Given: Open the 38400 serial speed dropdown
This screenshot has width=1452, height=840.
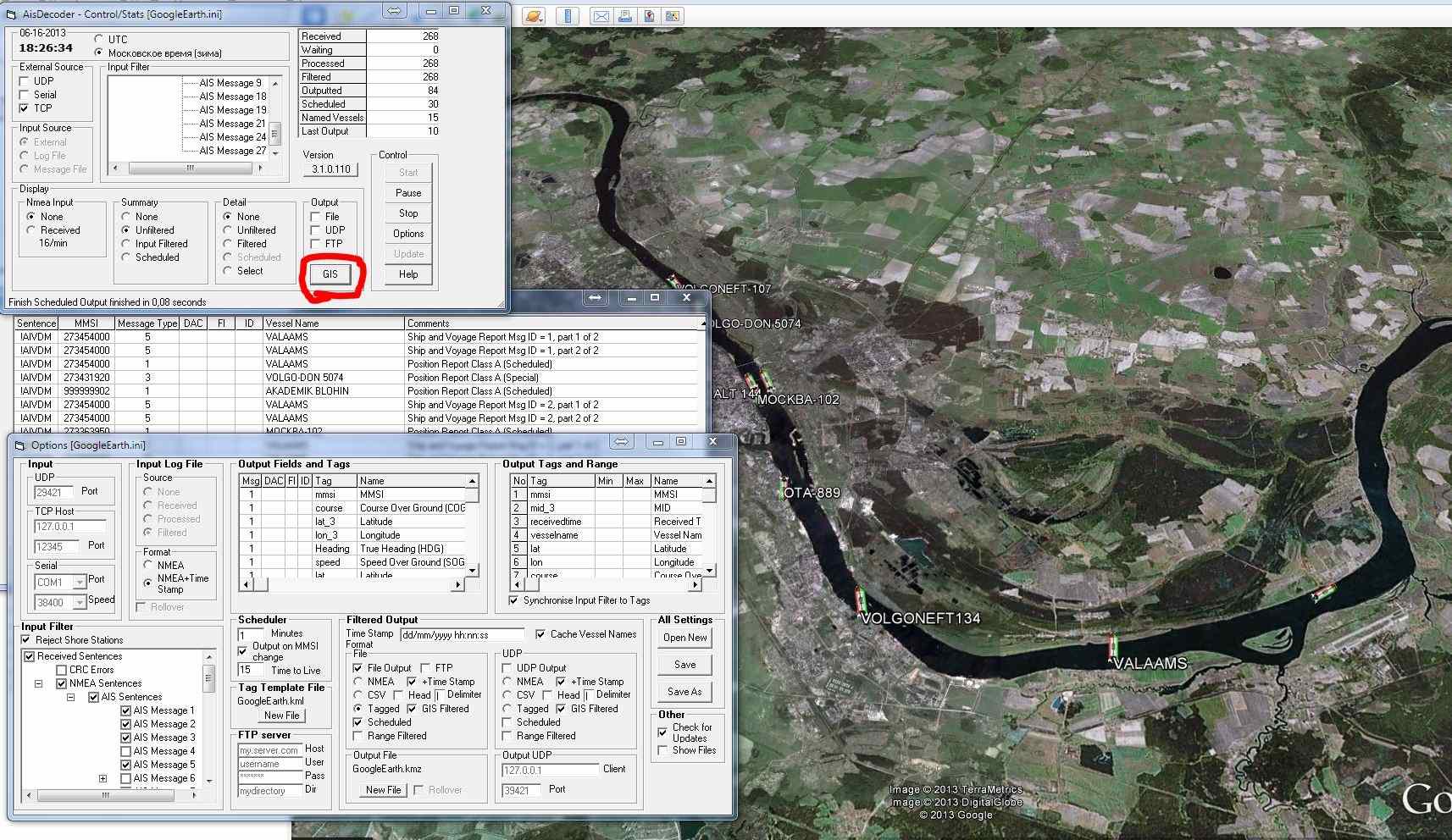Looking at the screenshot, I should [x=79, y=603].
